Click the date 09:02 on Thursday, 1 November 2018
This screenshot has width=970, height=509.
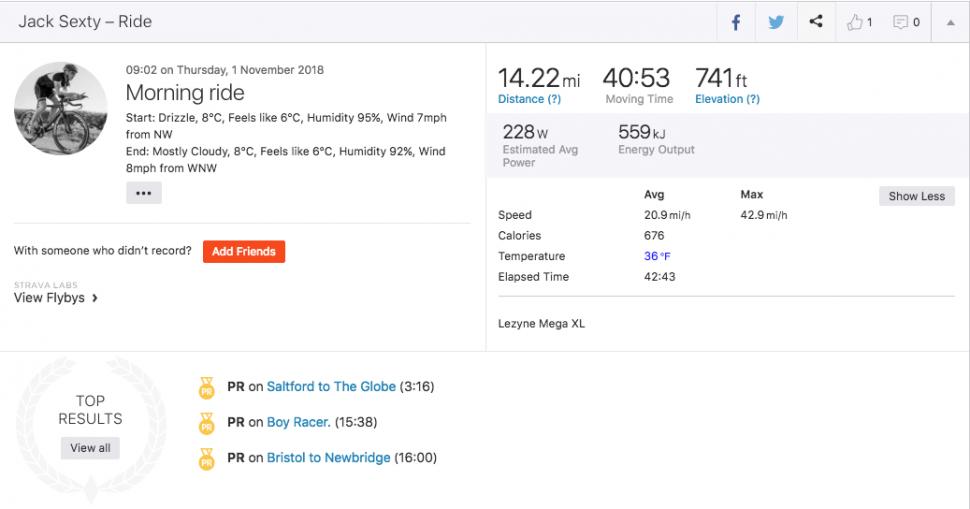click(x=225, y=70)
